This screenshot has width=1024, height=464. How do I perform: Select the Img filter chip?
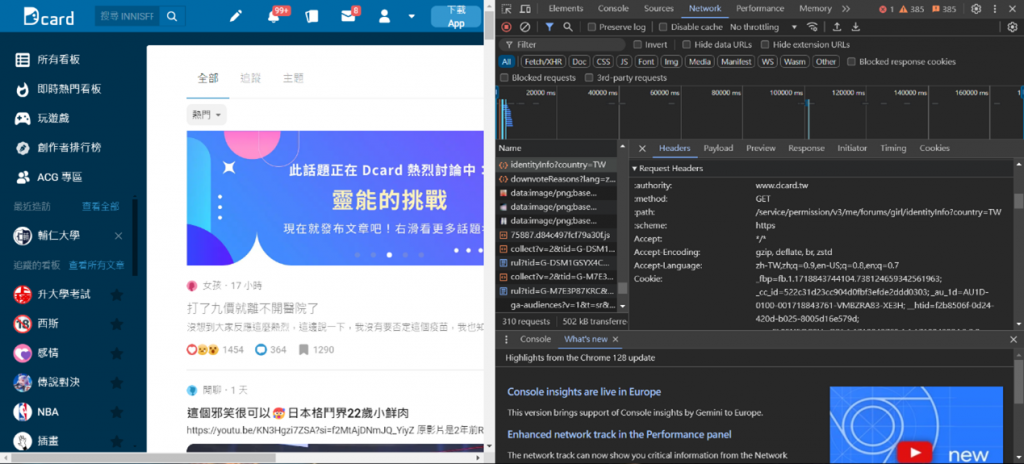[671, 61]
